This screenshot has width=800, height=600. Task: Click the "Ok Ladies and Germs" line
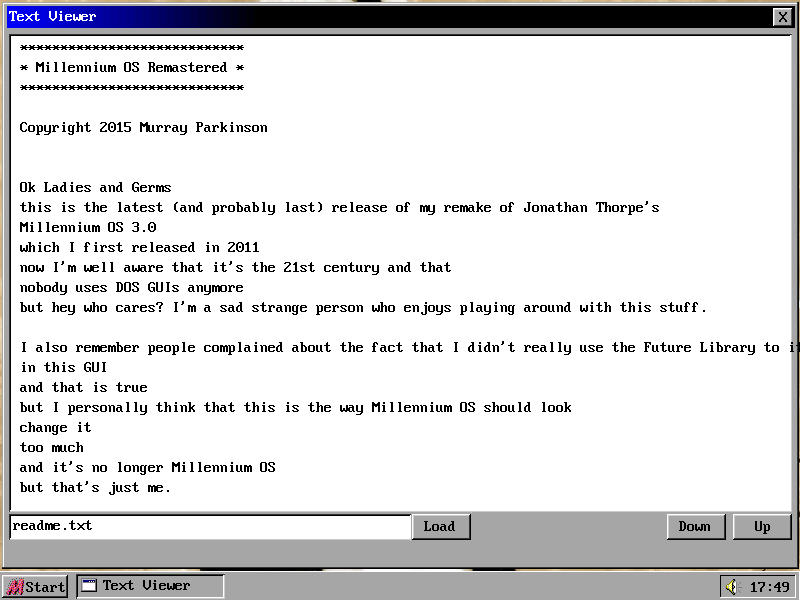click(x=95, y=188)
